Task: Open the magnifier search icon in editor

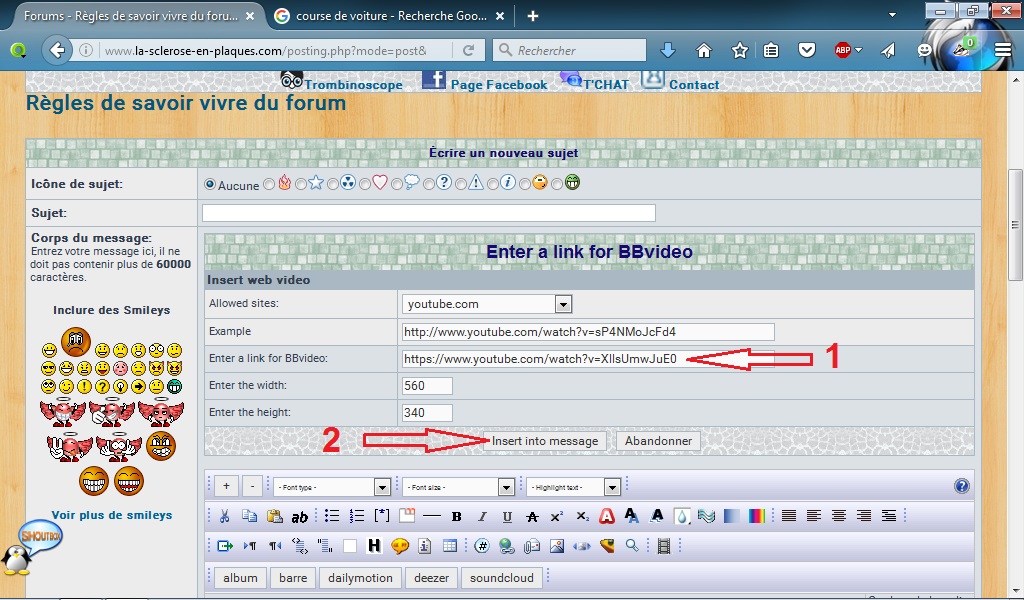Action: coord(632,545)
